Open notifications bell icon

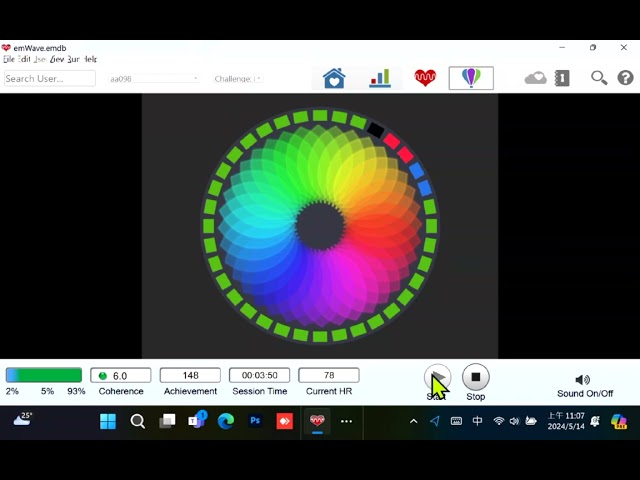(x=595, y=421)
